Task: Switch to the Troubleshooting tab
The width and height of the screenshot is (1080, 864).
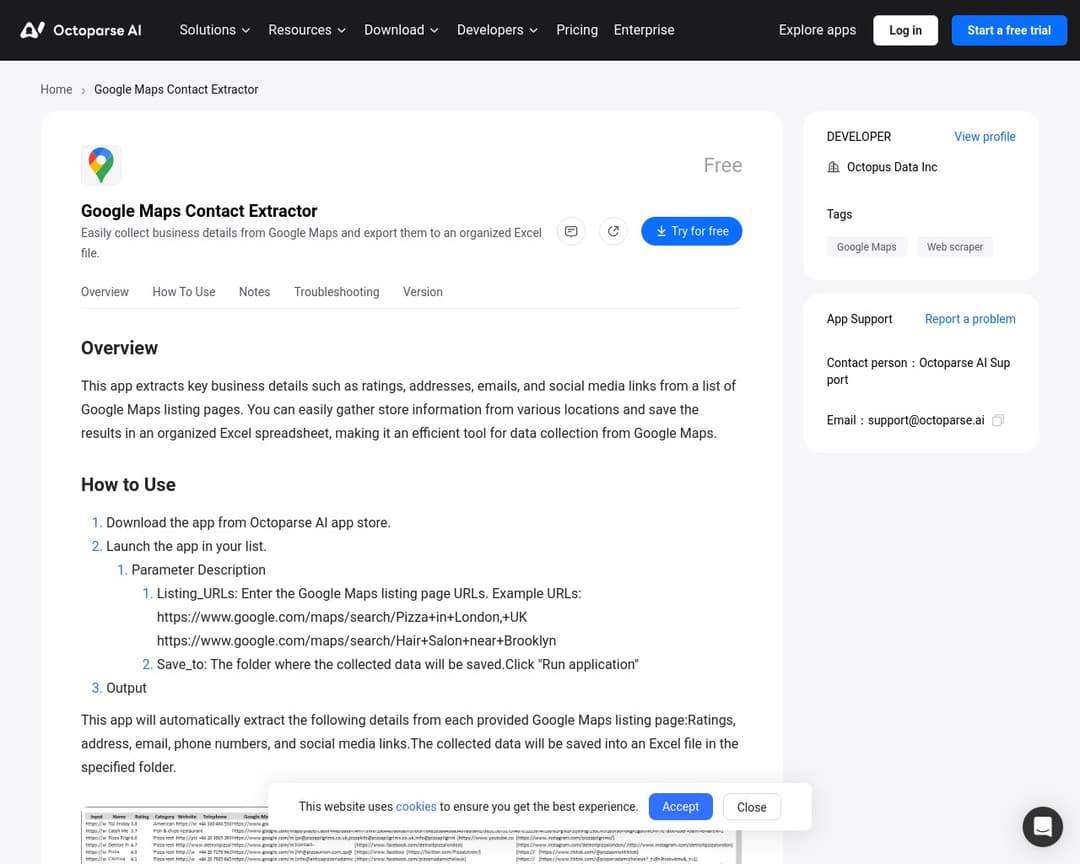Action: (x=336, y=292)
